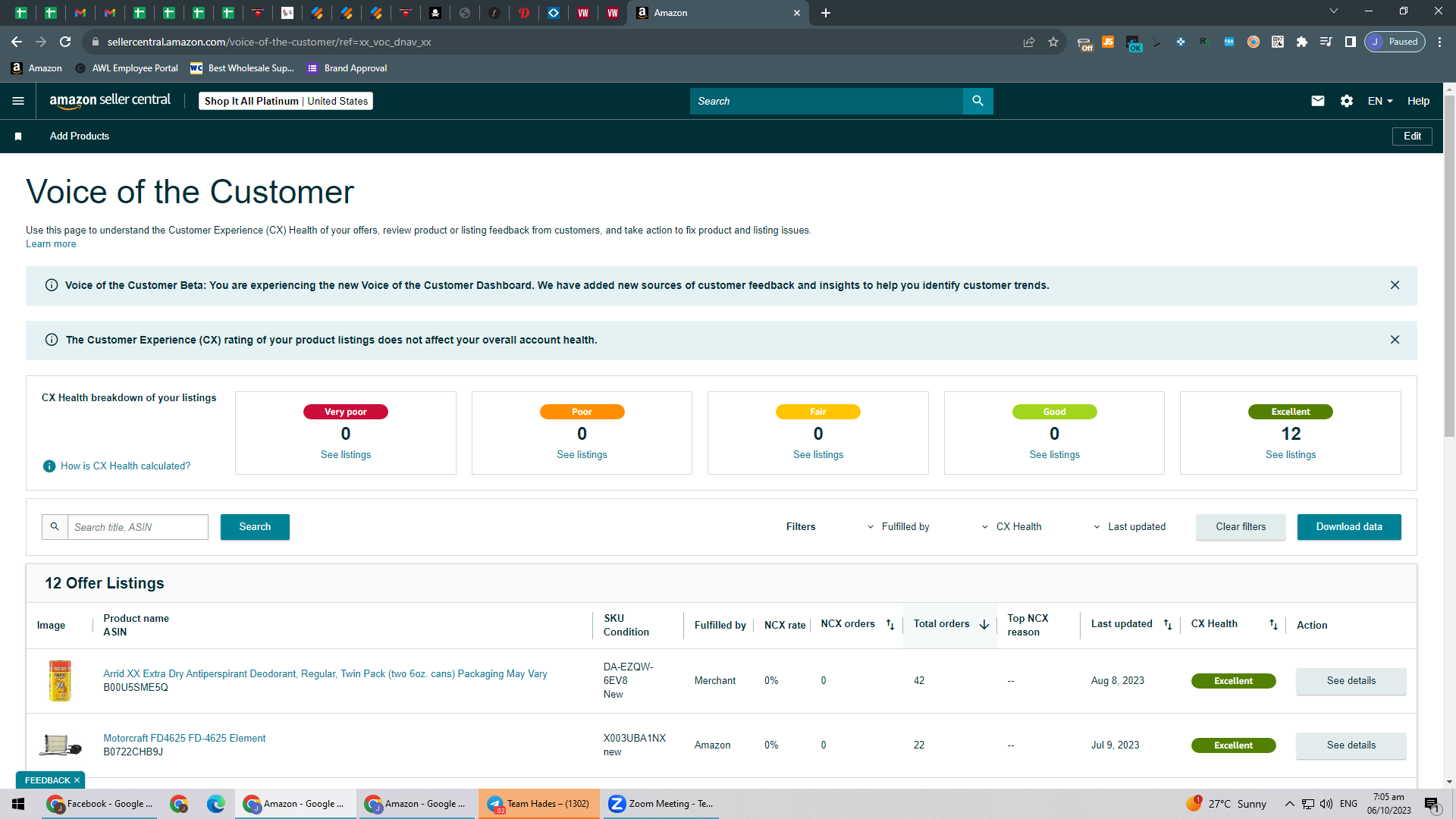Sort by CX Health column arrows
1456x819 pixels.
(1273, 625)
